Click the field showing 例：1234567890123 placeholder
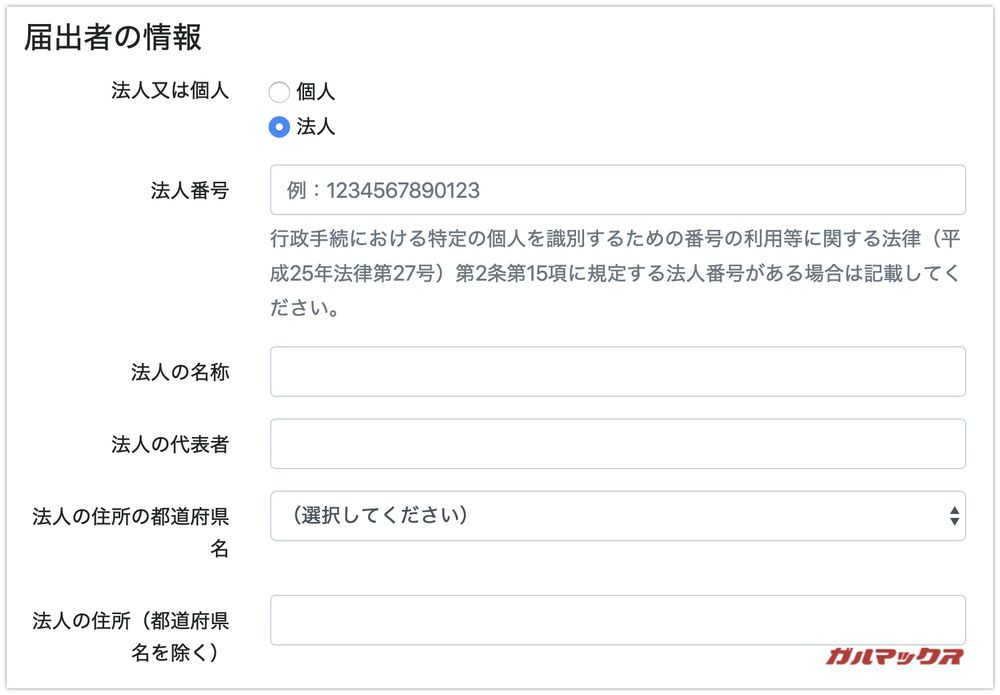Viewport: 1000px width, 695px height. (x=617, y=190)
